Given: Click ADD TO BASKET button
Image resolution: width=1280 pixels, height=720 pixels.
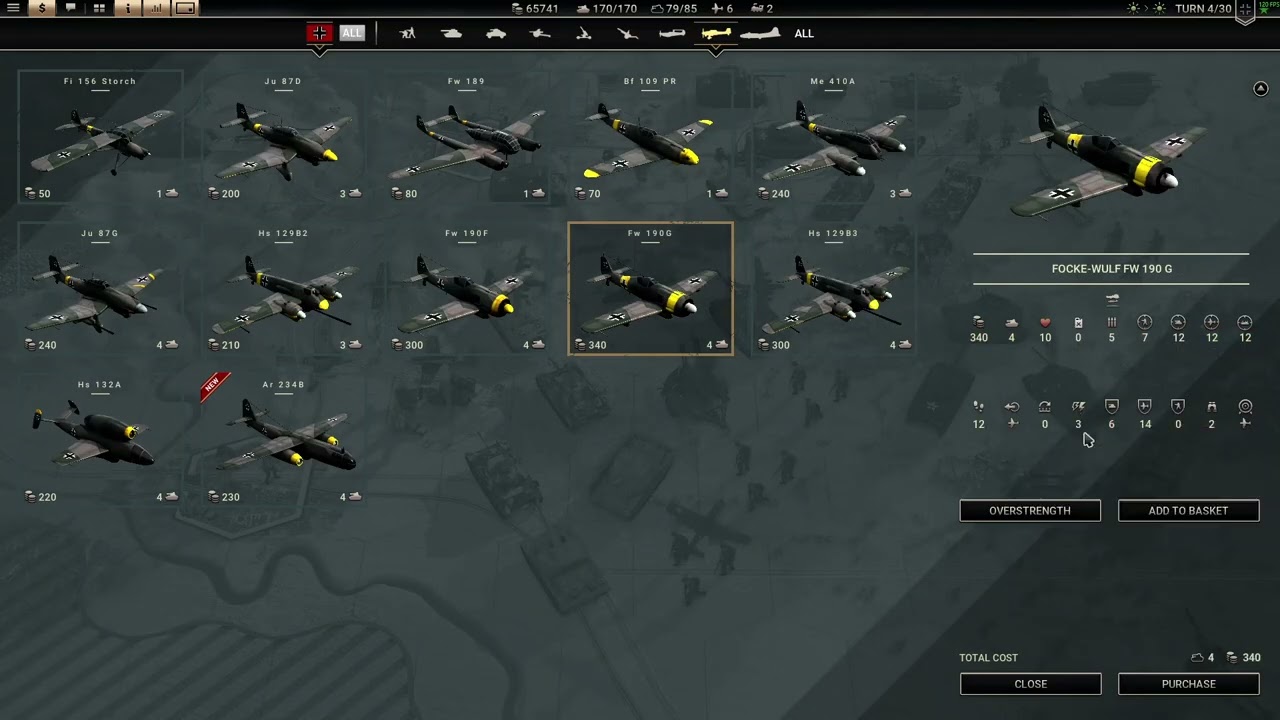Looking at the screenshot, I should pos(1188,510).
